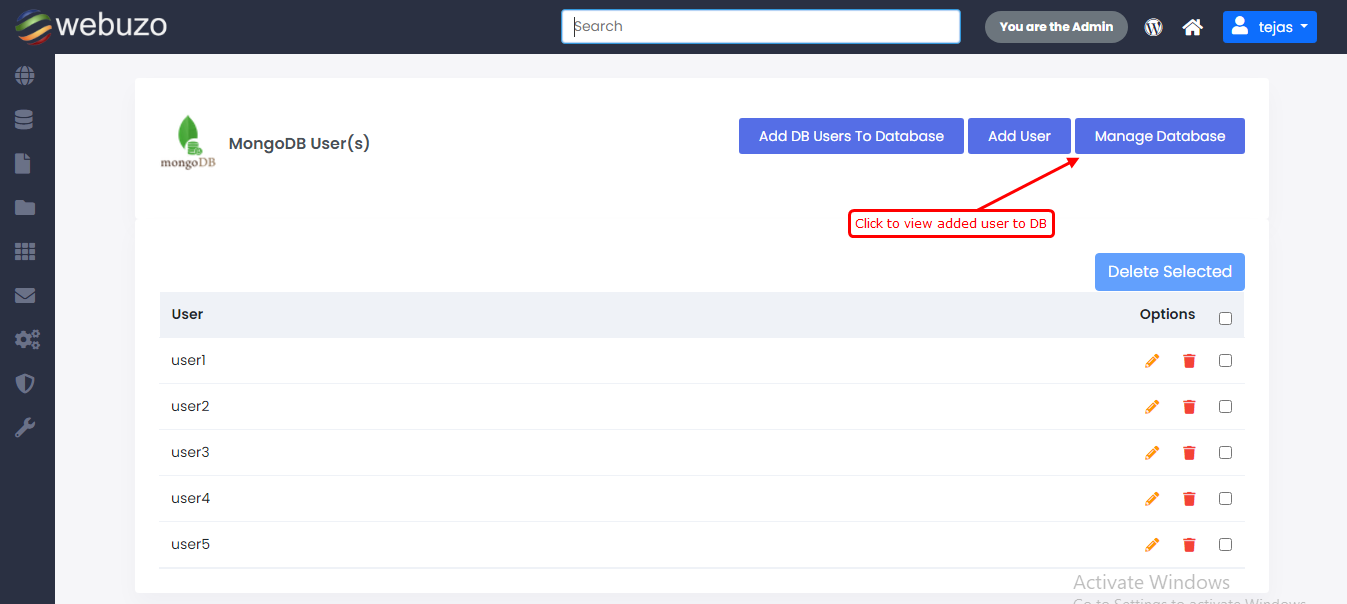Screen dimensions: 1347x604
Task: Click the wrench tools icon in sidebar
Action: tap(25, 428)
